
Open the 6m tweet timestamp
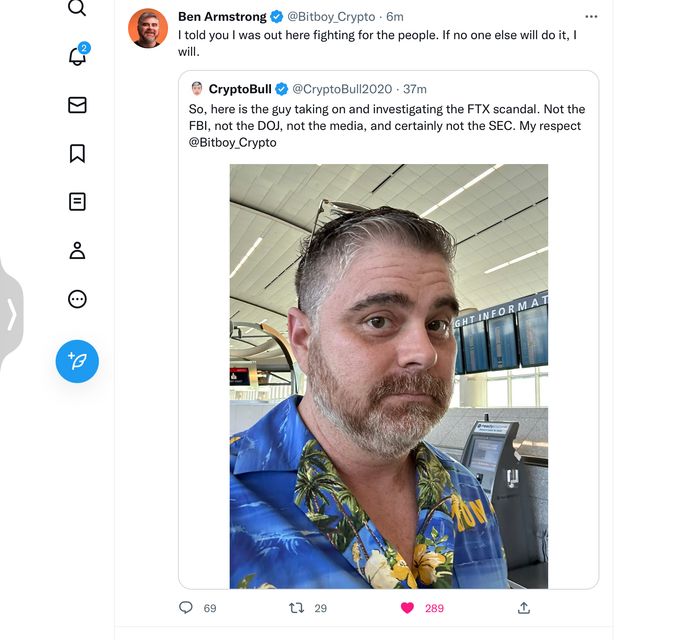pos(394,17)
